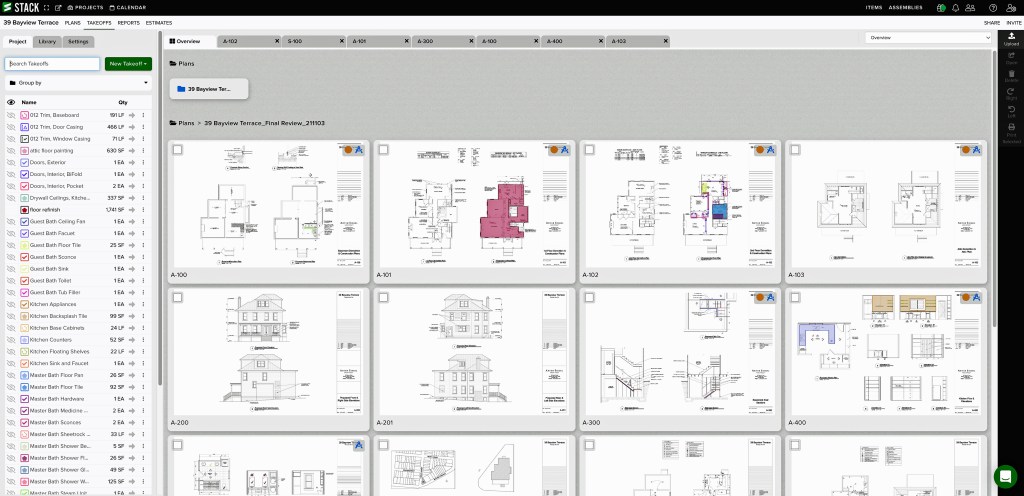Image resolution: width=1024 pixels, height=496 pixels.
Task: Go to the Estimates menu
Action: click(159, 22)
